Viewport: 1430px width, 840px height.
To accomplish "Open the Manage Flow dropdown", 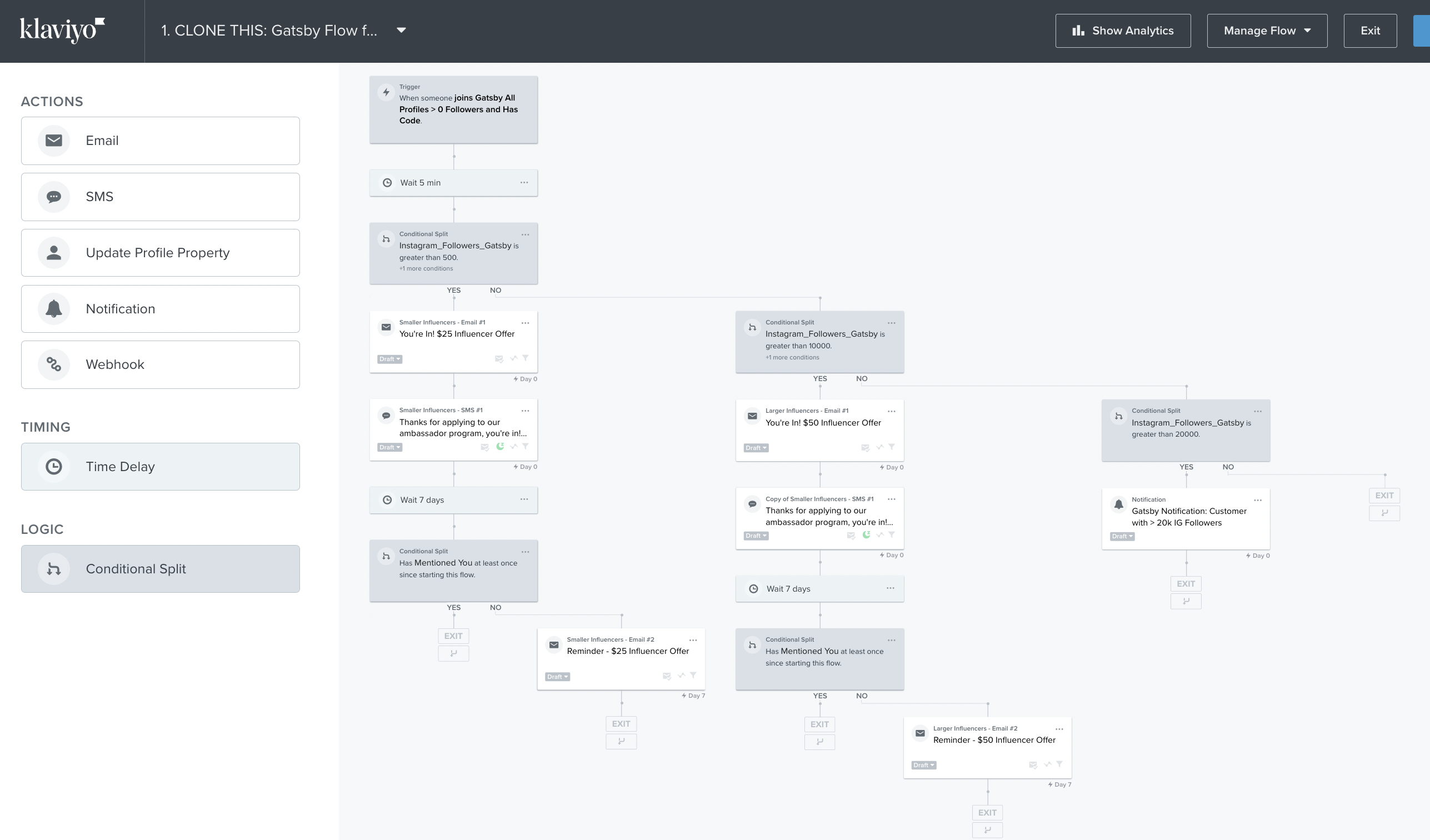I will click(1267, 31).
